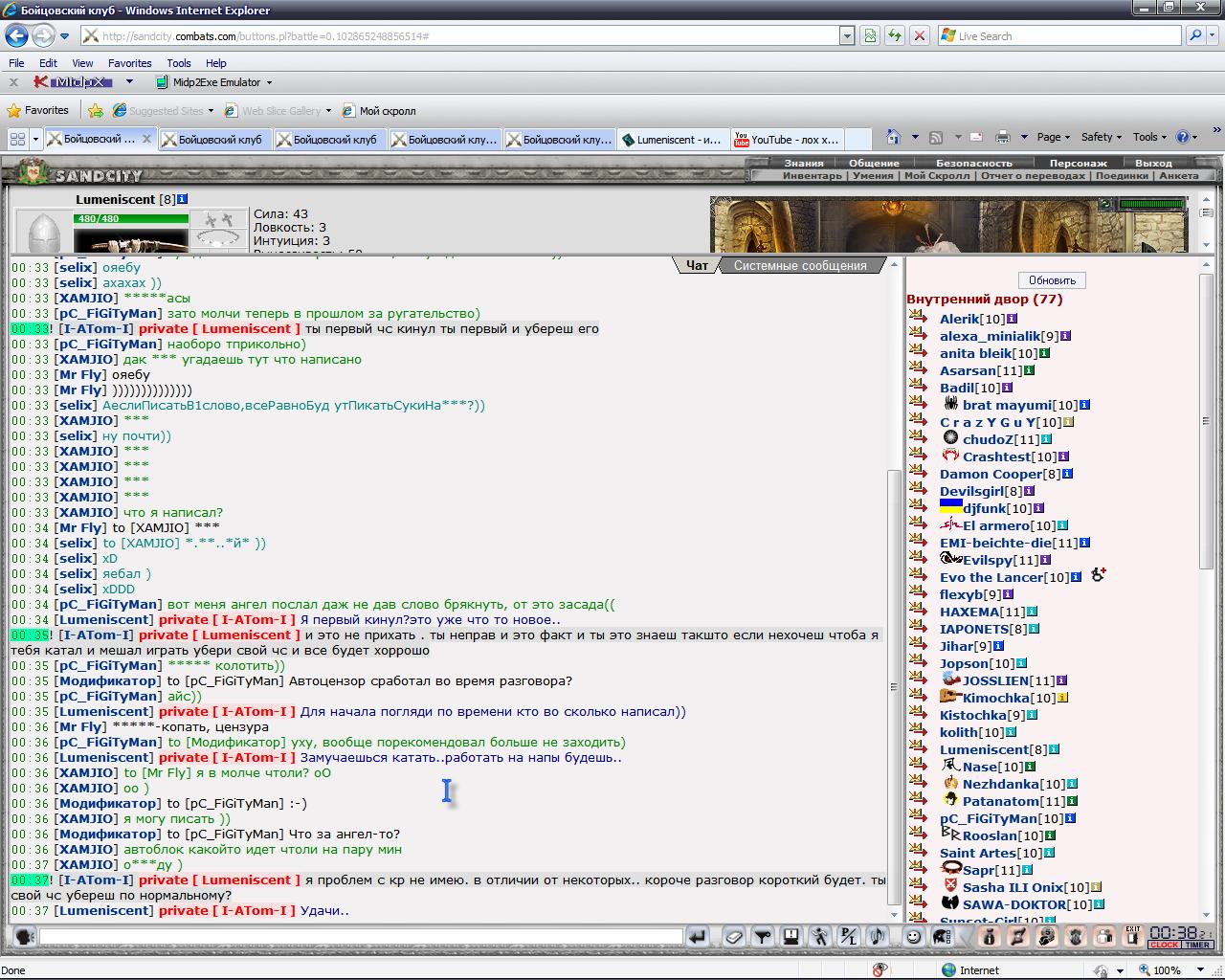The height and width of the screenshot is (980, 1225).
Task: Click the green refresh icon above battle image
Action: point(1105,204)
